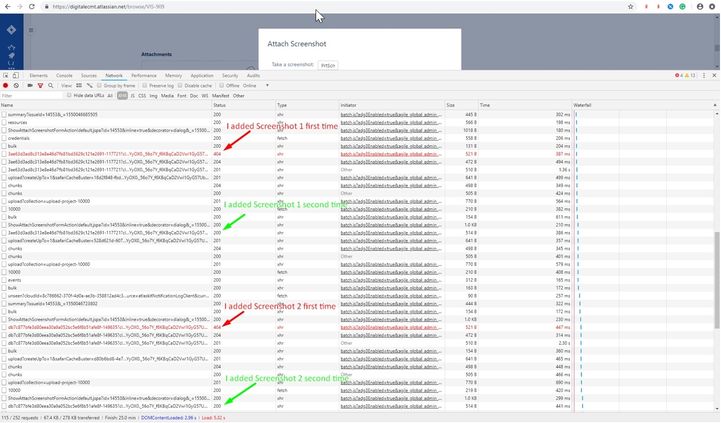Filter requests by Img type
The image size is (721, 423).
click(154, 96)
